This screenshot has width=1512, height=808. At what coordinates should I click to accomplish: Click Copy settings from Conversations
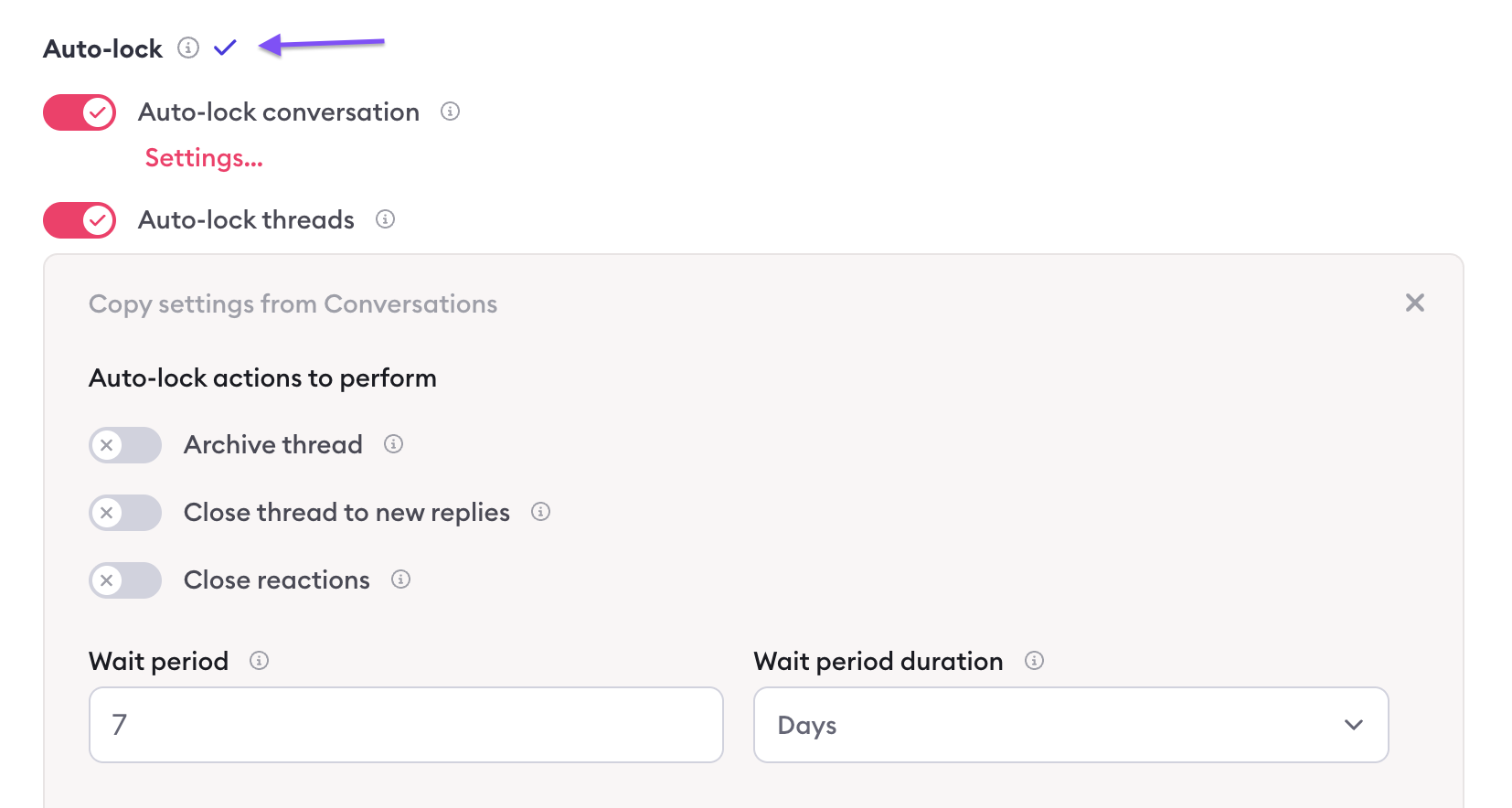tap(293, 303)
